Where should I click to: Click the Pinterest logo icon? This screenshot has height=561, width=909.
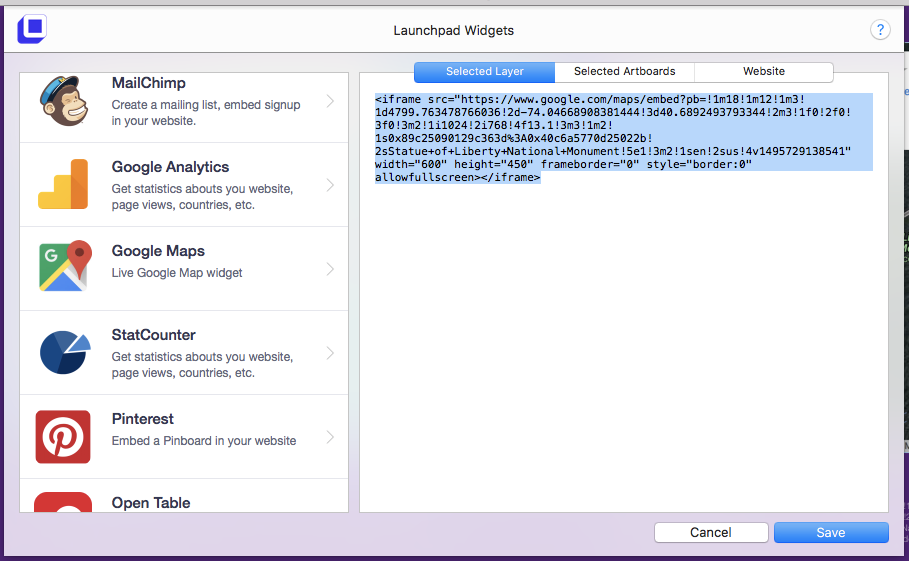(x=63, y=437)
